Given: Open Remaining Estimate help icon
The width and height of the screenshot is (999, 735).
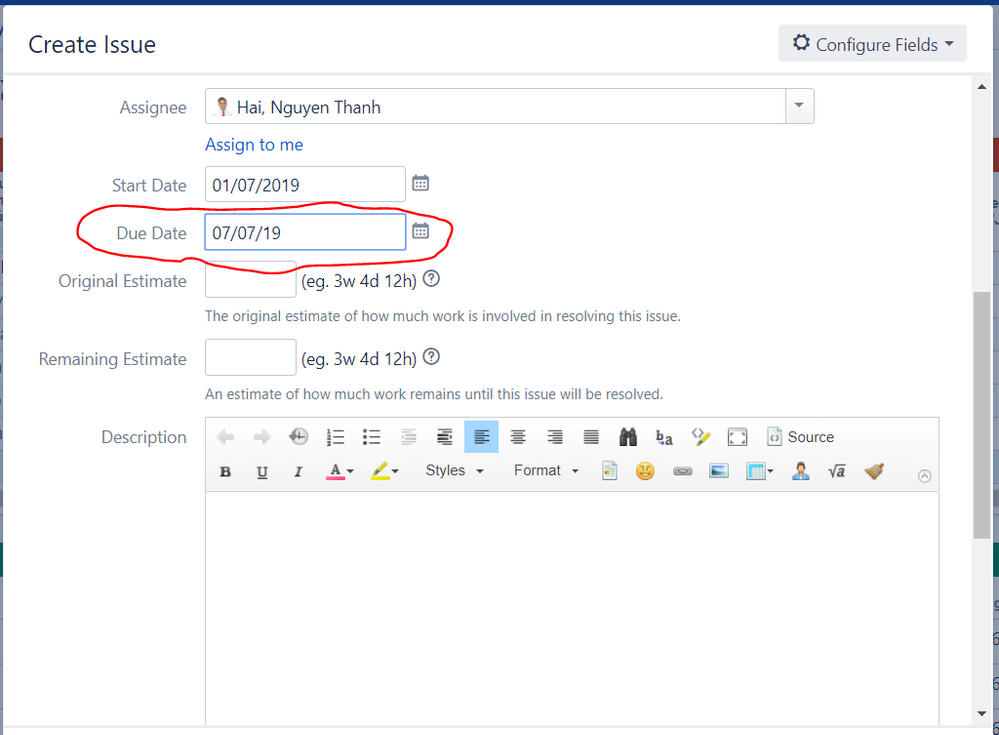Looking at the screenshot, I should (431, 357).
